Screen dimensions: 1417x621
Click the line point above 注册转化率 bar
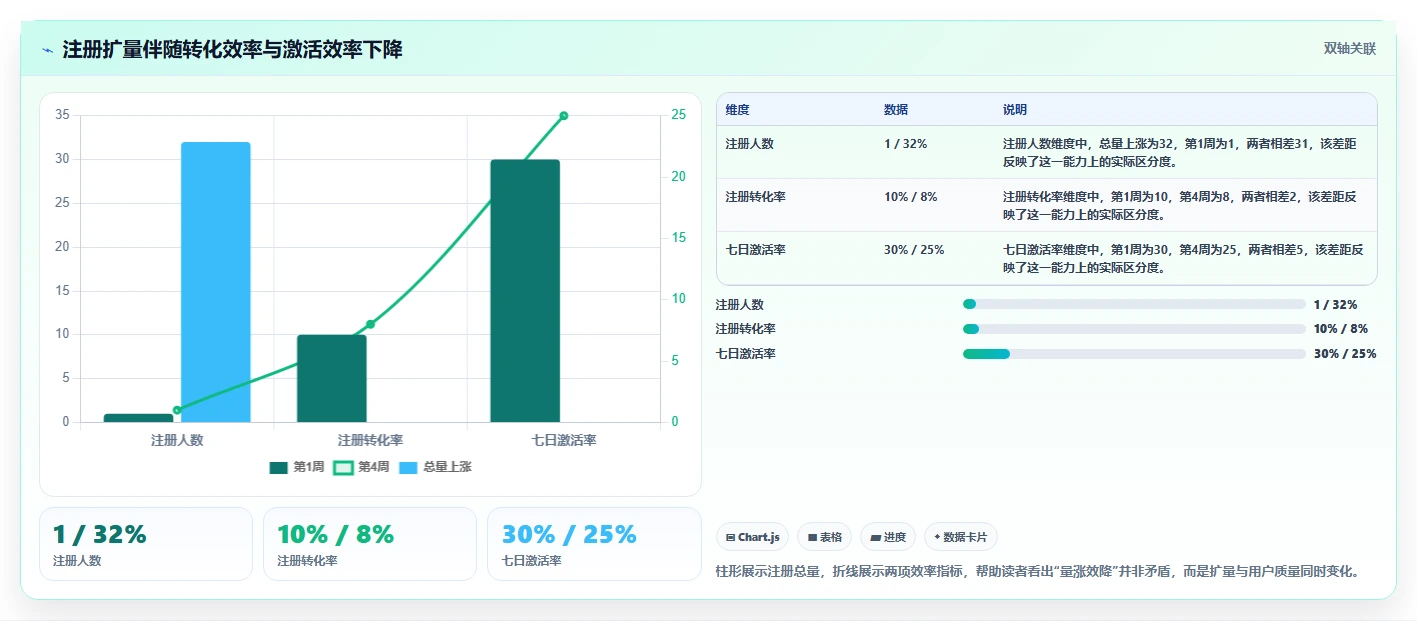coord(370,324)
